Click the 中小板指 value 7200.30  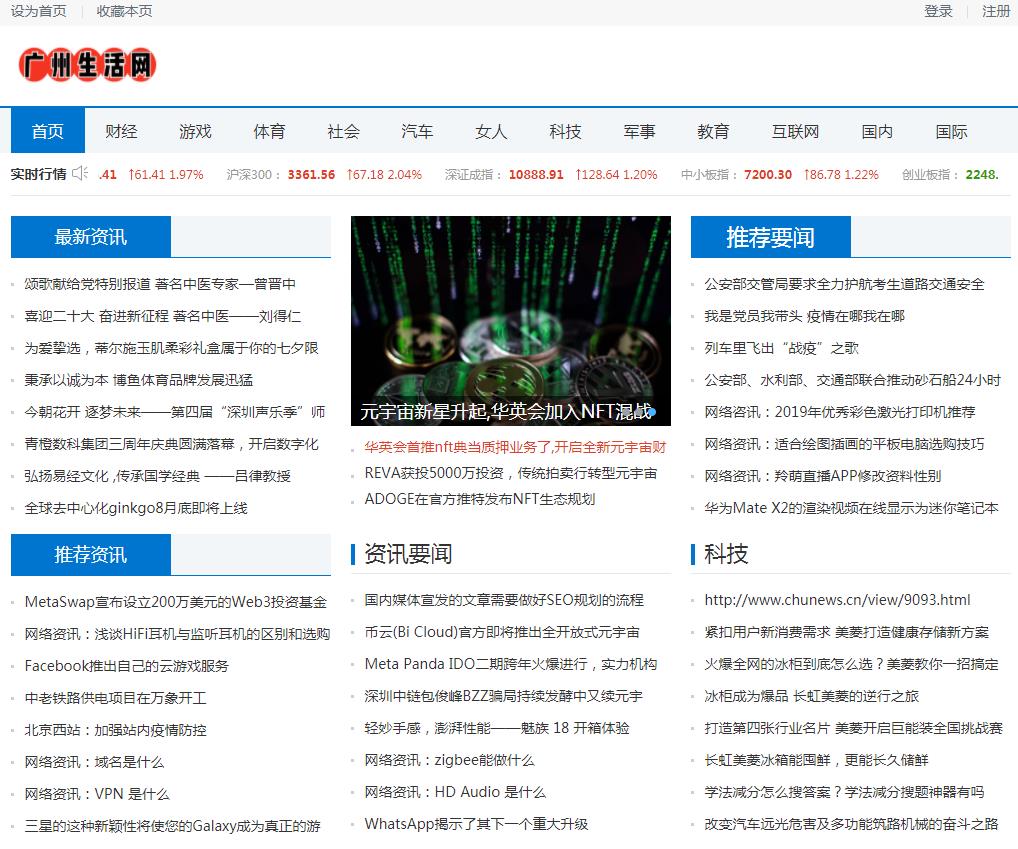pyautogui.click(x=768, y=175)
